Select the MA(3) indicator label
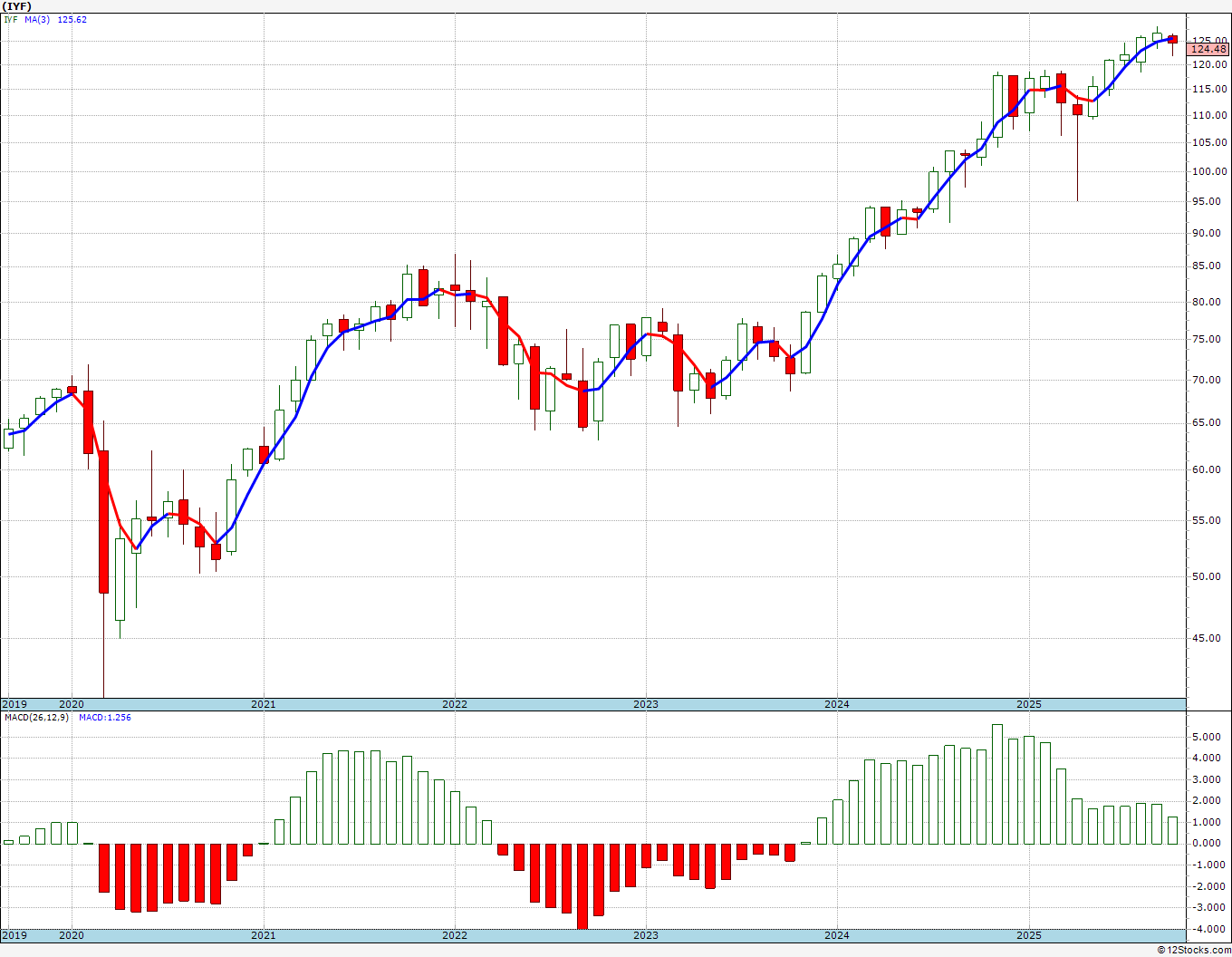Viewport: 1232px width, 957px height. pyautogui.click(x=36, y=20)
